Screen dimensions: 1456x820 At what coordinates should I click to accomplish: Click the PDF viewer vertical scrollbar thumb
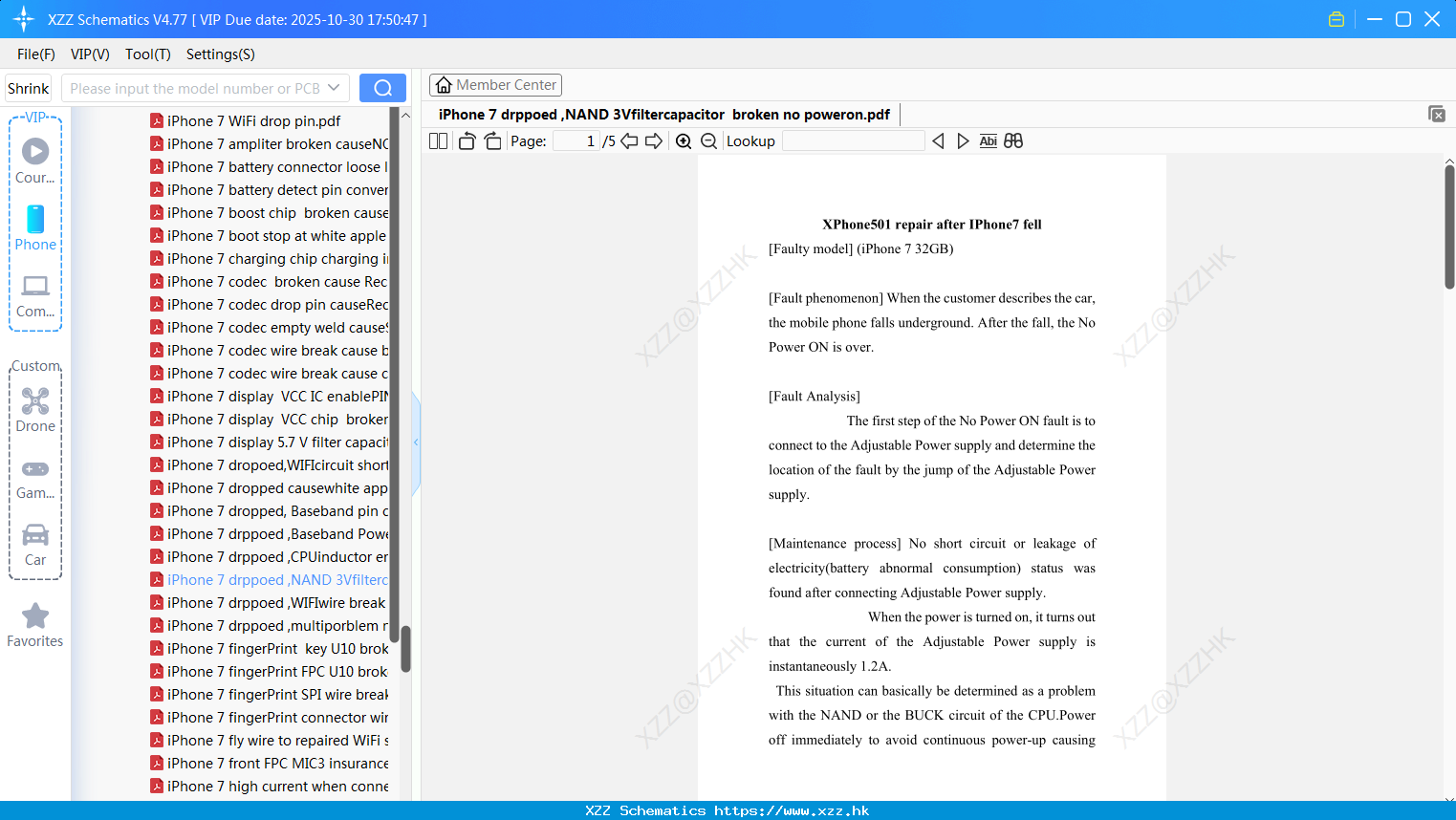coord(1449,227)
